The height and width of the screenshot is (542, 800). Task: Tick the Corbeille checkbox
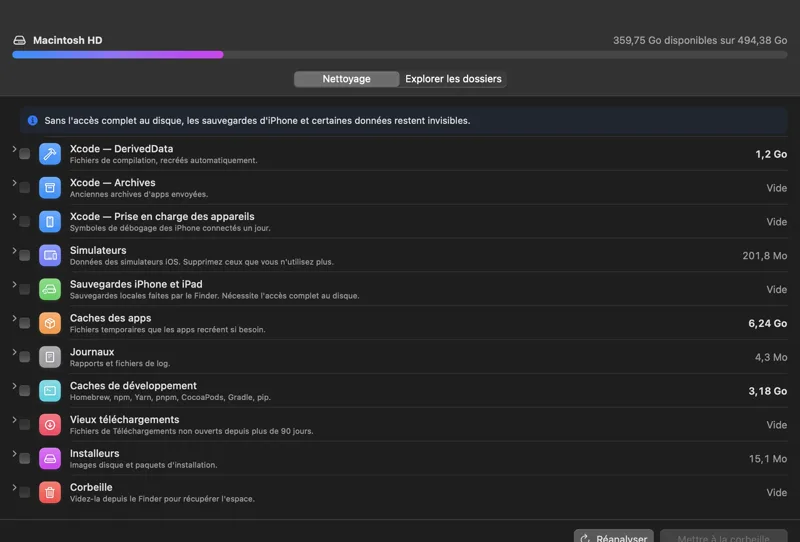point(24,492)
